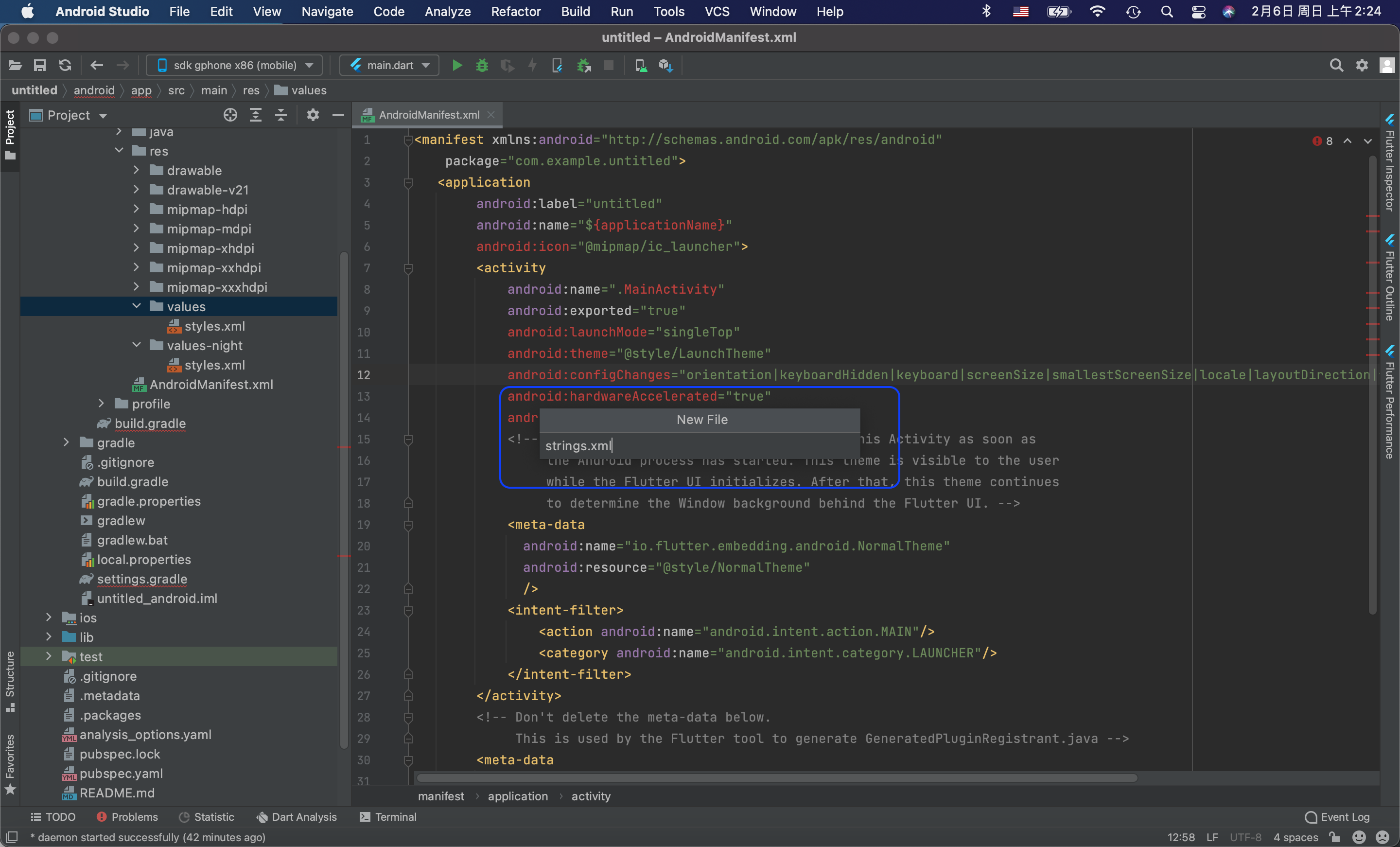Close the AndroidManifest.xml tab

click(x=491, y=115)
